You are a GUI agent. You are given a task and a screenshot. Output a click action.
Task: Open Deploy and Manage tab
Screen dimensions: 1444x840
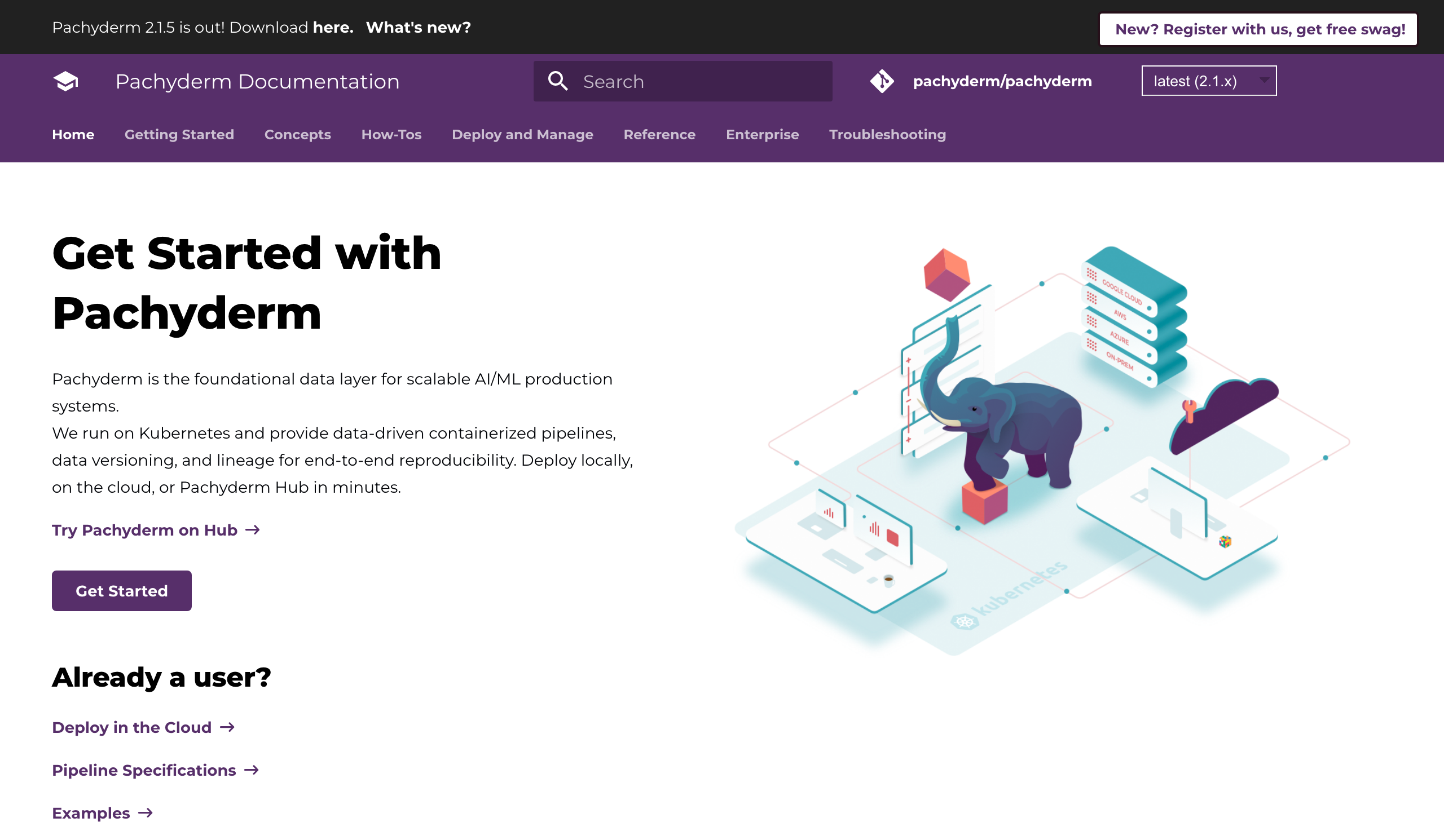[x=522, y=135]
